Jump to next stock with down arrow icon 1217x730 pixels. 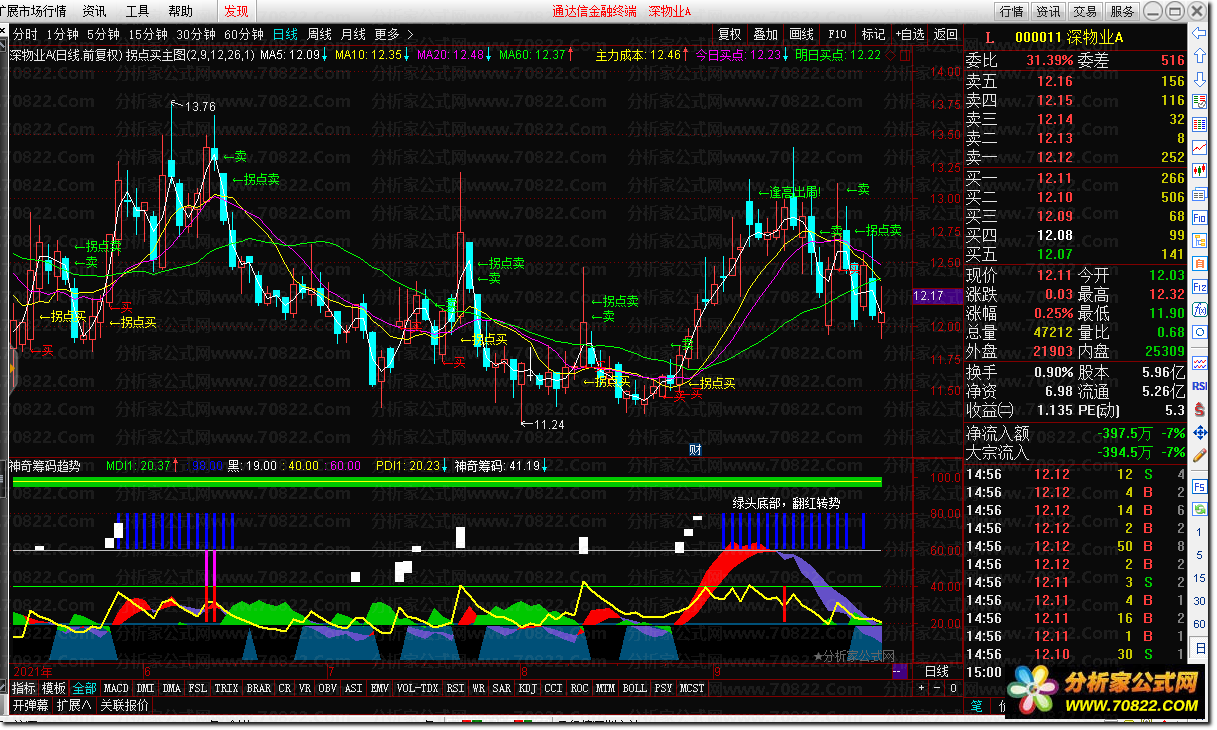pyautogui.click(x=1199, y=79)
